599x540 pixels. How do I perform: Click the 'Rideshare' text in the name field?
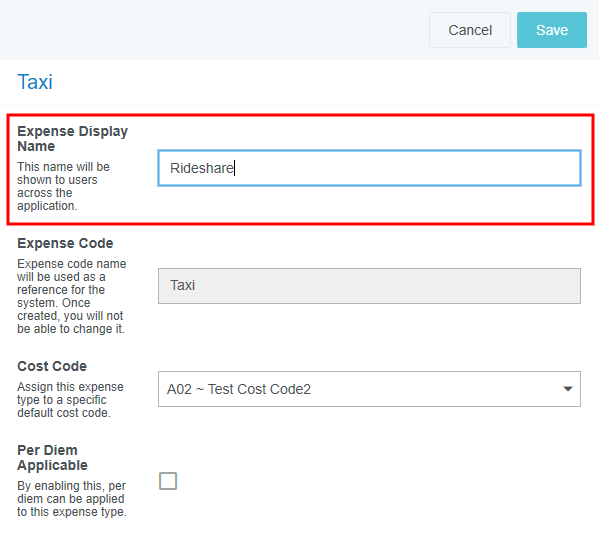201,168
